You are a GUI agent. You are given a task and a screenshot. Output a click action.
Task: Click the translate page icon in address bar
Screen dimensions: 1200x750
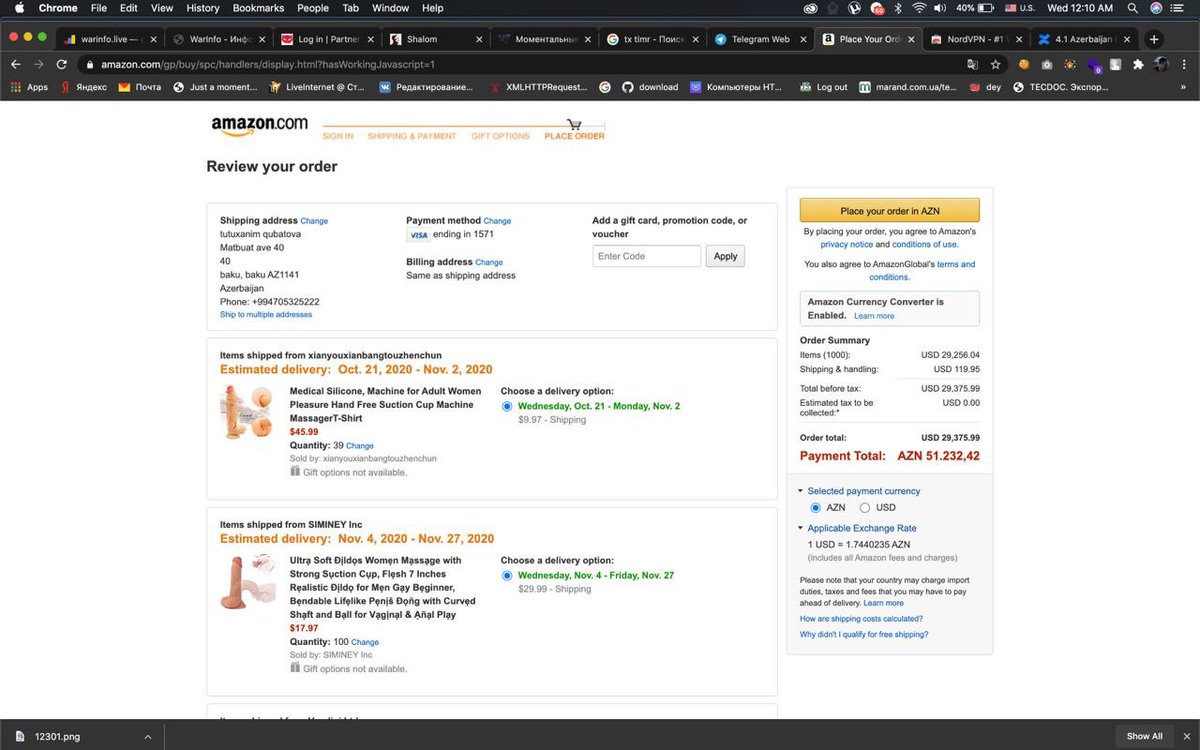click(x=972, y=64)
